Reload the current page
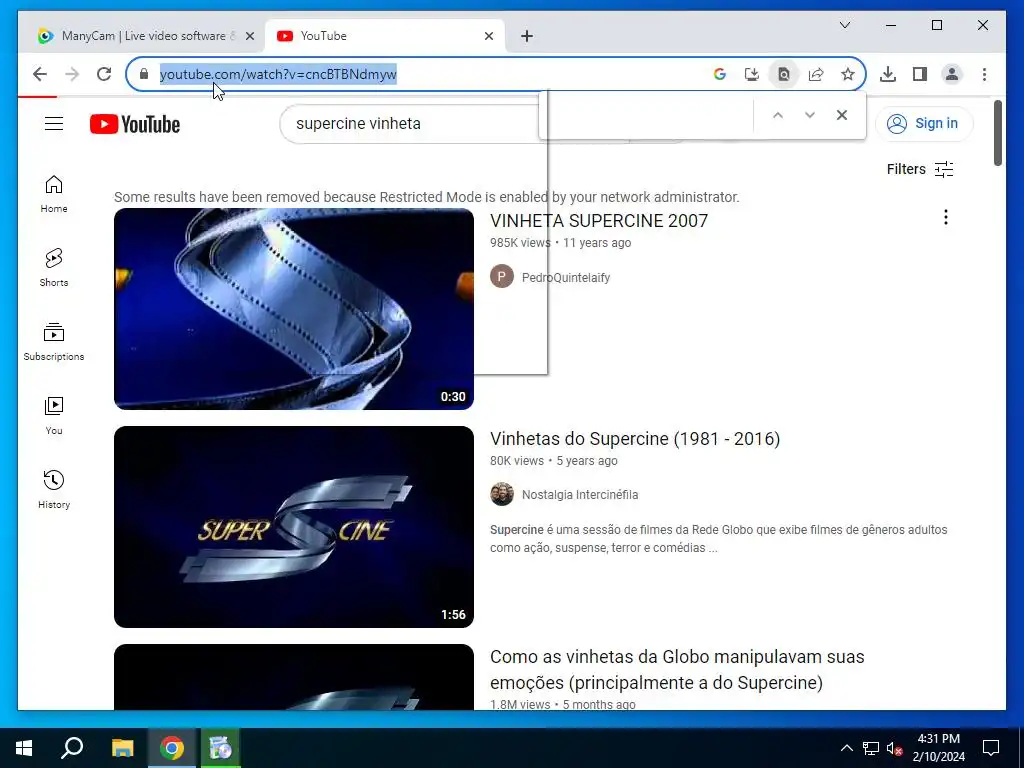1024x768 pixels. pyautogui.click(x=104, y=74)
